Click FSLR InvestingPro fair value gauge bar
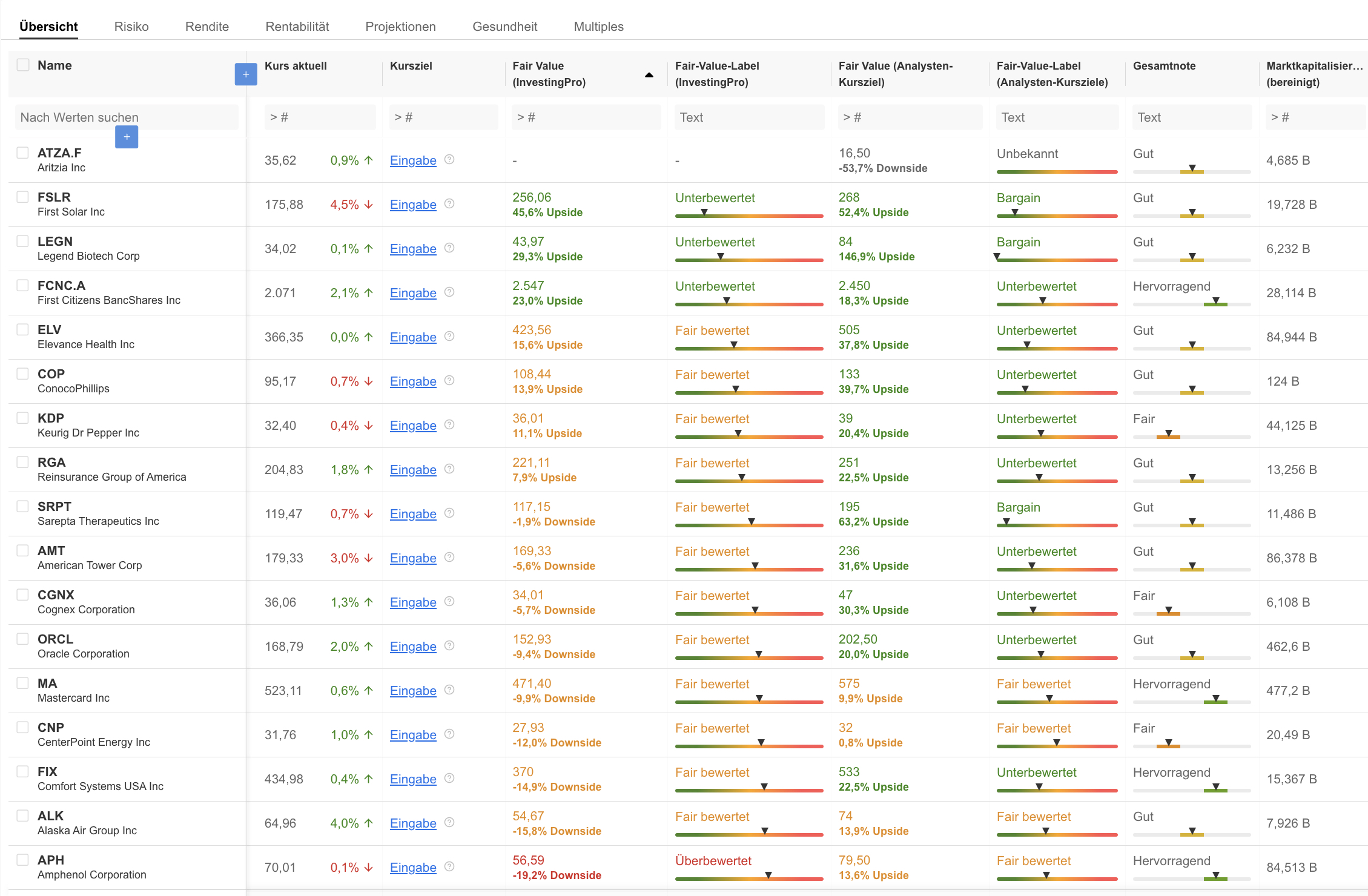1368x896 pixels. [749, 215]
